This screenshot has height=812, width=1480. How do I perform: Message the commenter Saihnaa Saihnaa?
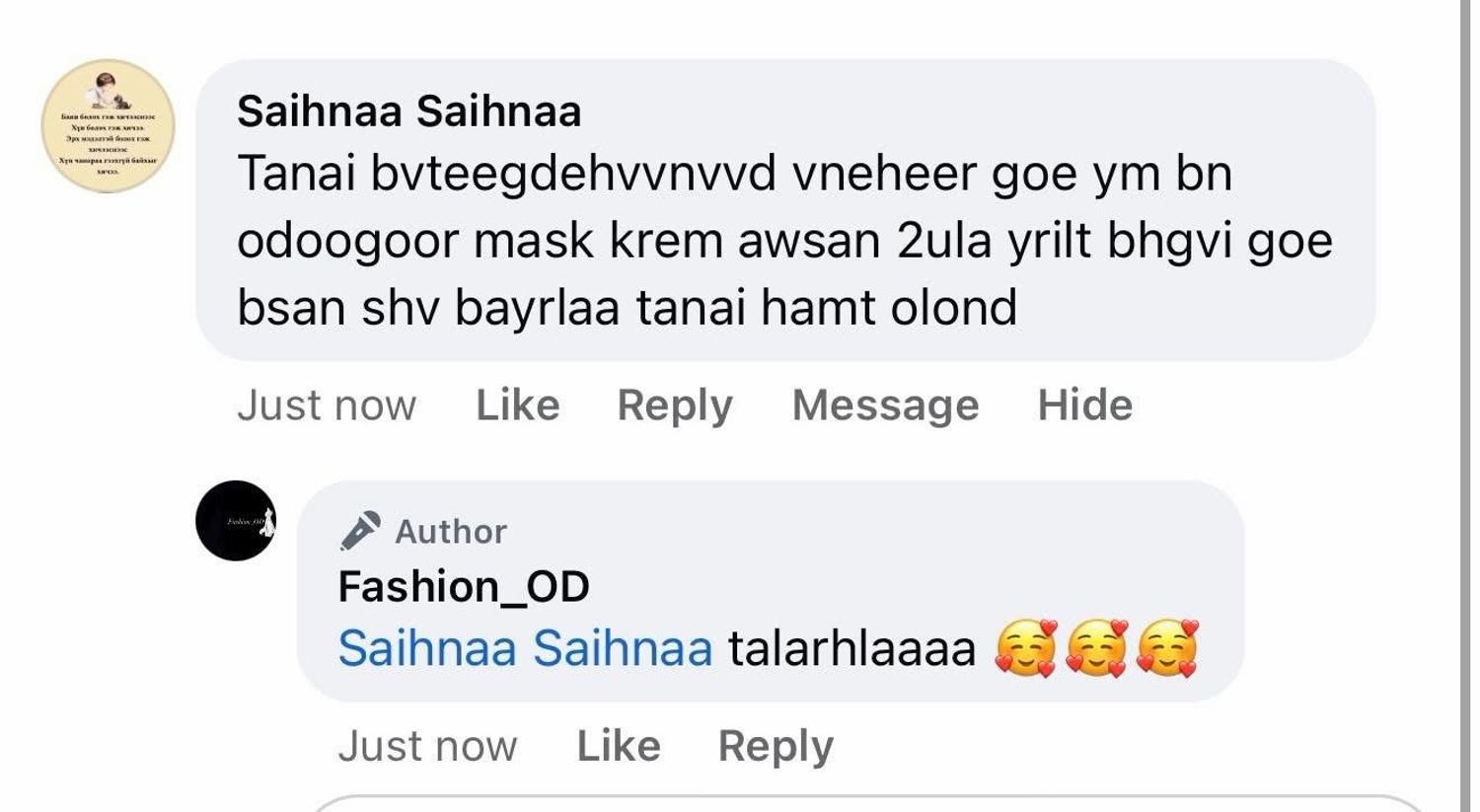pos(885,406)
